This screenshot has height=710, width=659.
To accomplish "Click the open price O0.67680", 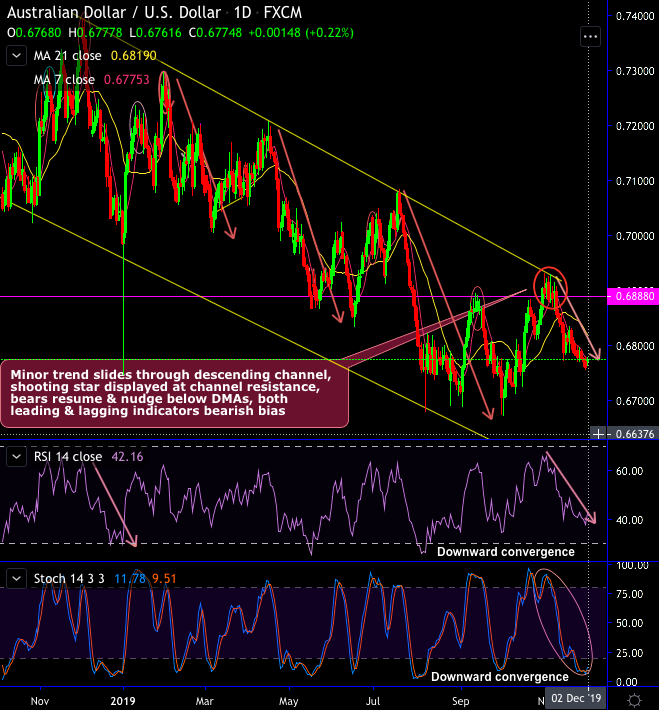I will point(34,33).
